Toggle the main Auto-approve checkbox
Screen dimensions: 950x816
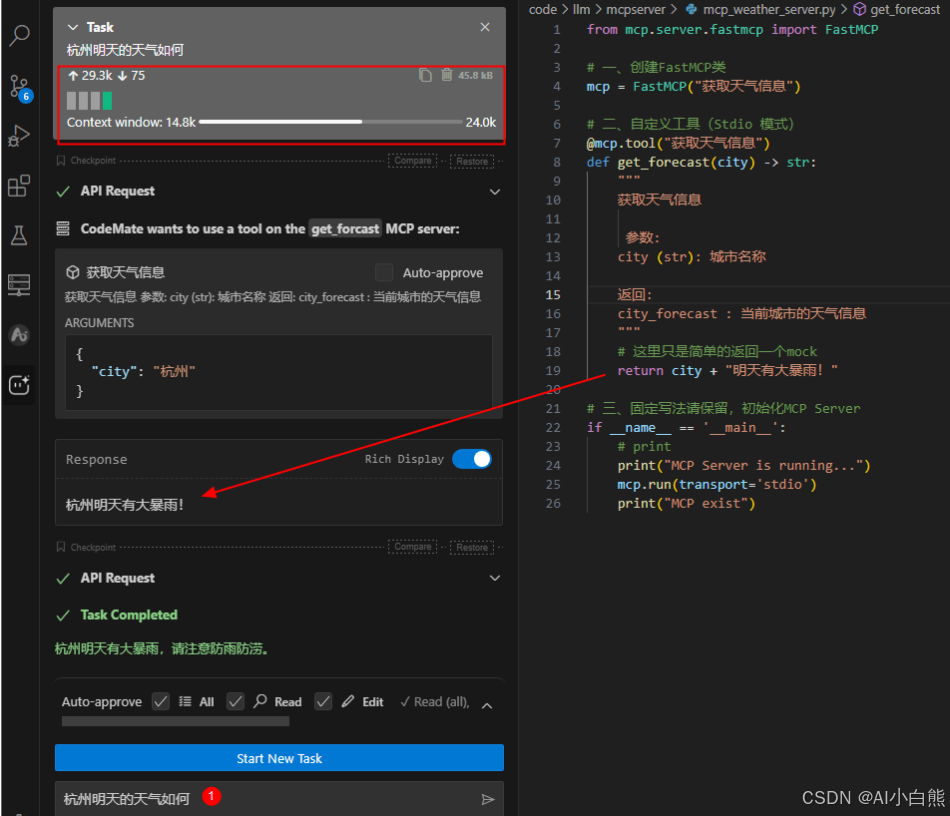click(x=161, y=702)
